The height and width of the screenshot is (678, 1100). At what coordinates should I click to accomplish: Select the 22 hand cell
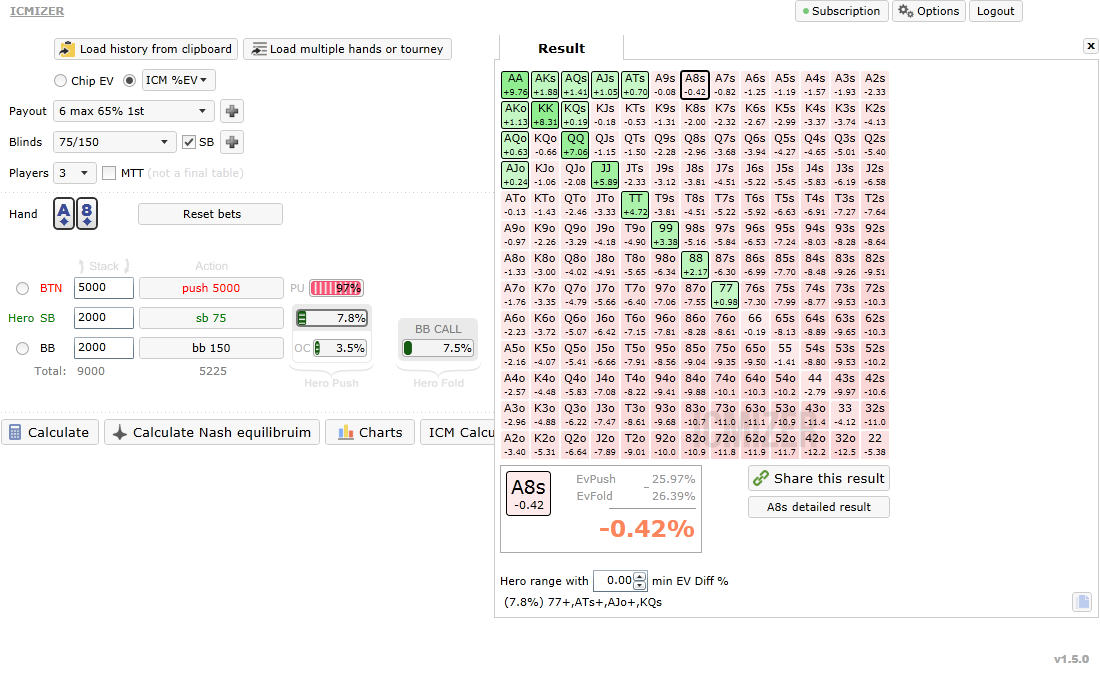point(875,445)
